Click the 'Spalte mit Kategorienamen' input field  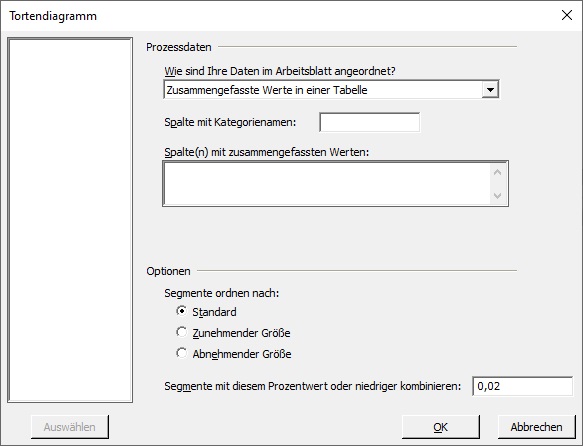pyautogui.click(x=370, y=122)
